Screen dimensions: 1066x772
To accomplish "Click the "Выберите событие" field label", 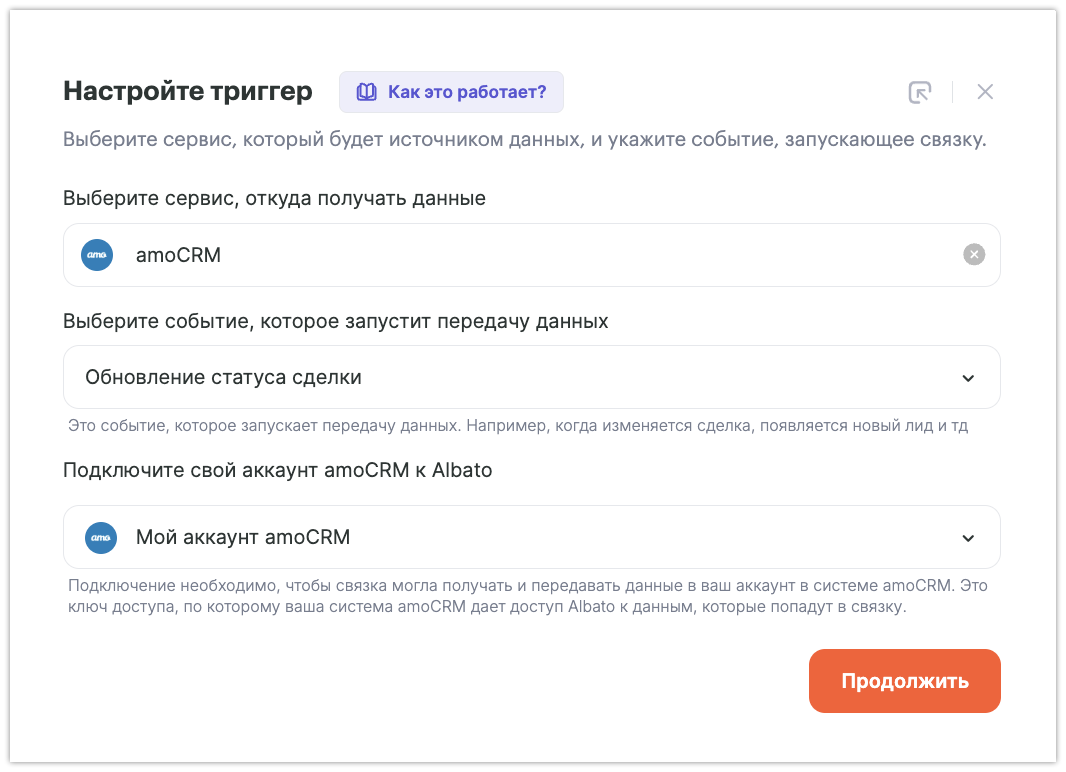I will 335,322.
